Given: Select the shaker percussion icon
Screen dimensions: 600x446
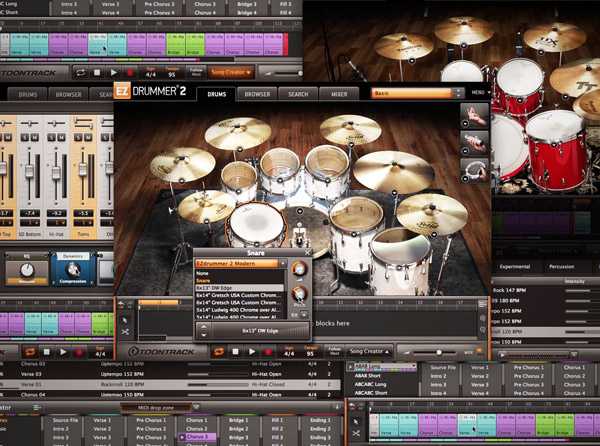Looking at the screenshot, I should click(474, 143).
